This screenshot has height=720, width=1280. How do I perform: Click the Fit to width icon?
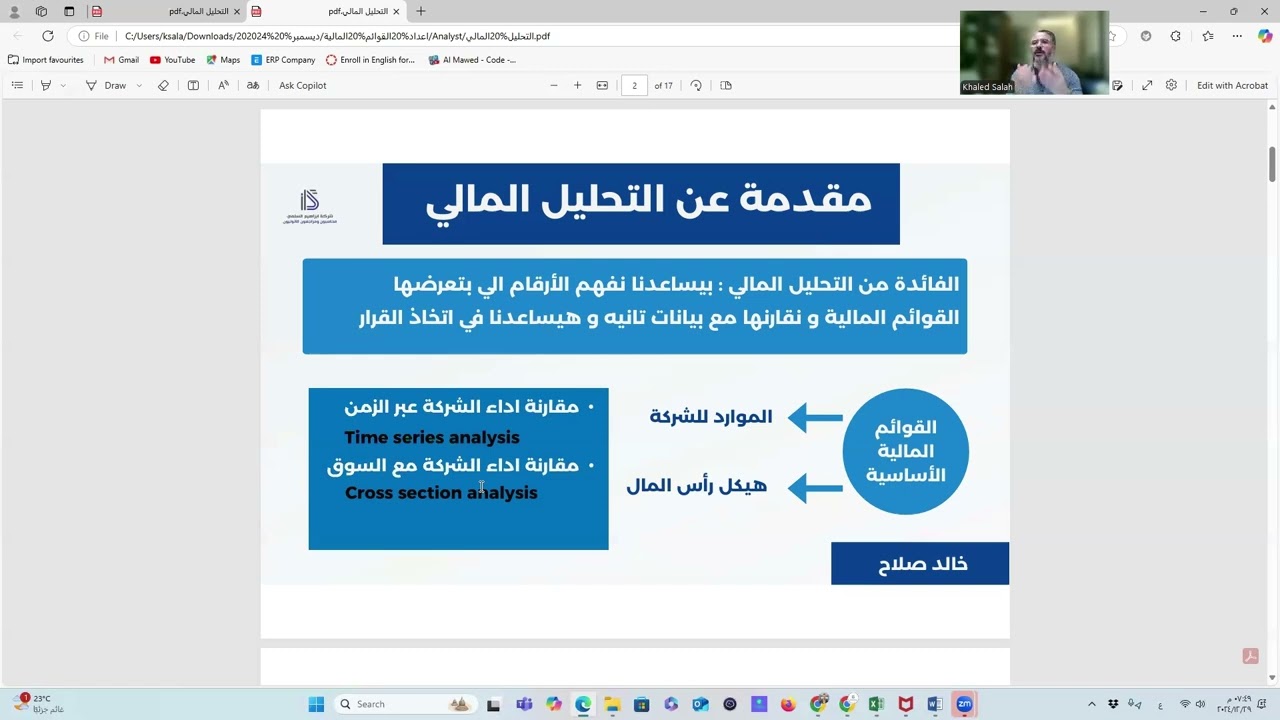602,85
